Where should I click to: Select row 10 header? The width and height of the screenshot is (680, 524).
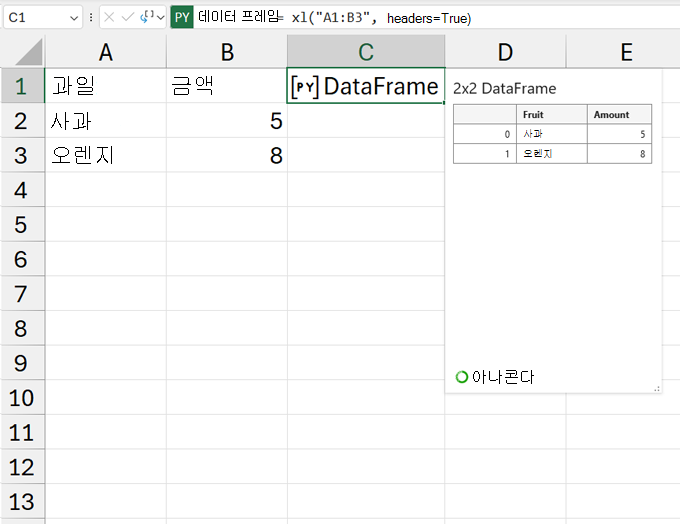click(22, 397)
